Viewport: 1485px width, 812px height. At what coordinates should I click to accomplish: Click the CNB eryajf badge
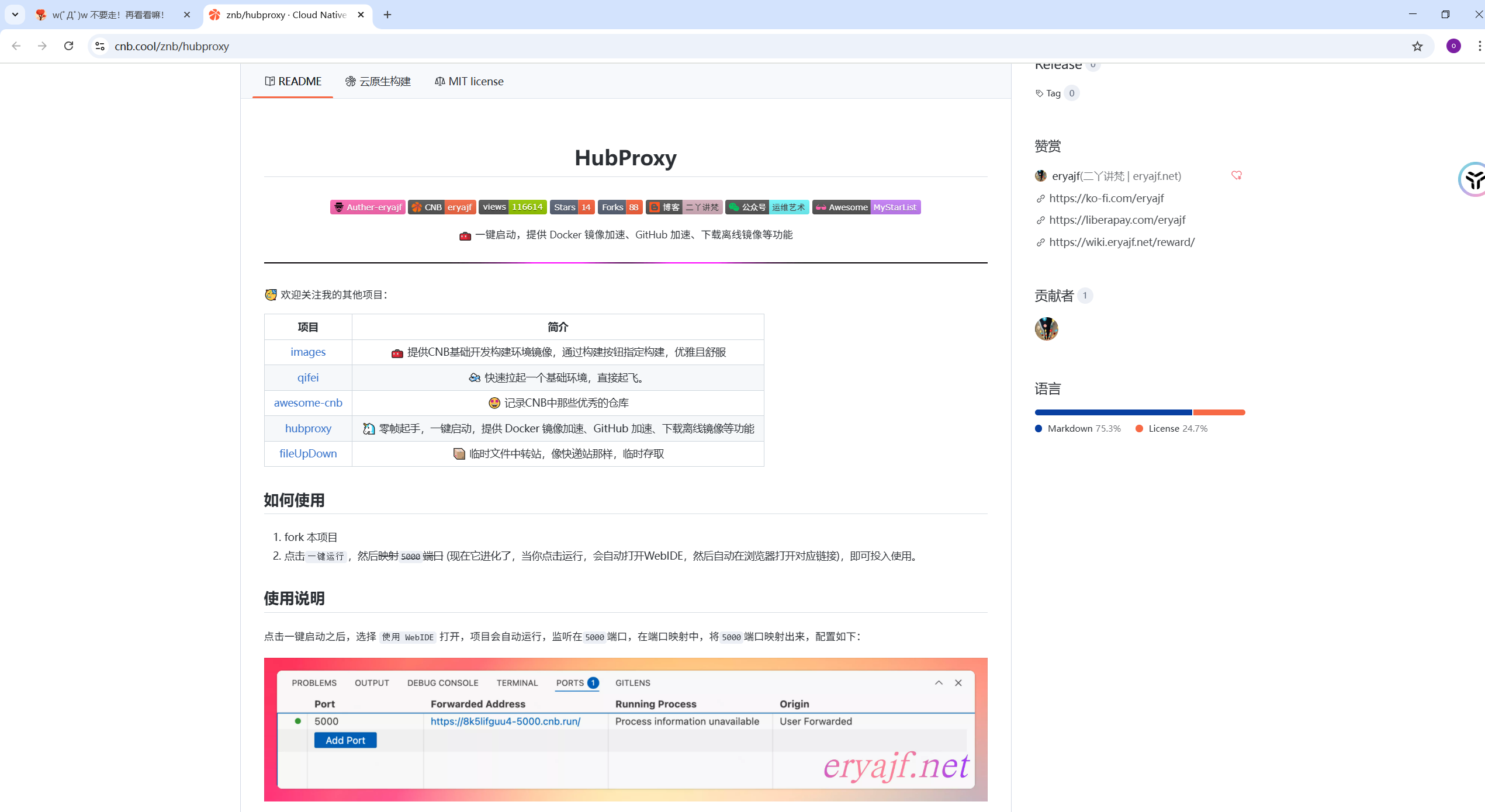click(x=442, y=207)
